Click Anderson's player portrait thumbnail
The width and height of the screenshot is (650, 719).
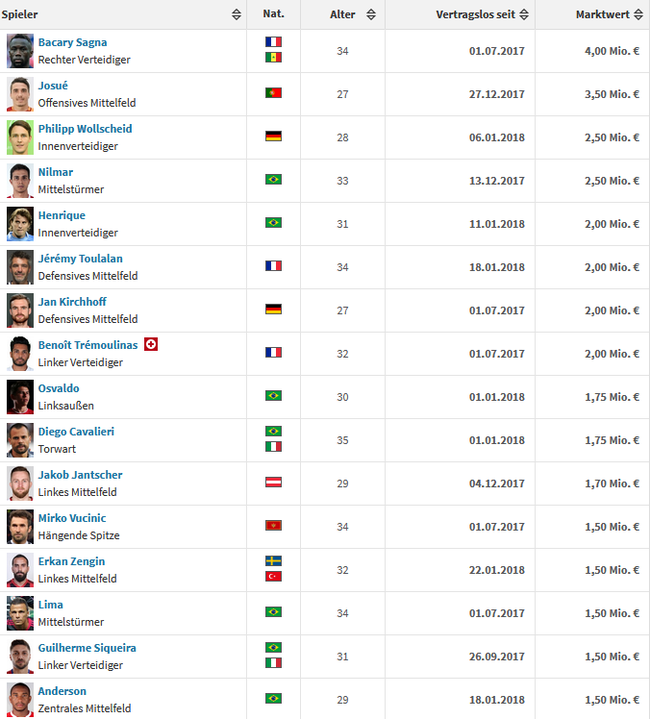(20, 700)
